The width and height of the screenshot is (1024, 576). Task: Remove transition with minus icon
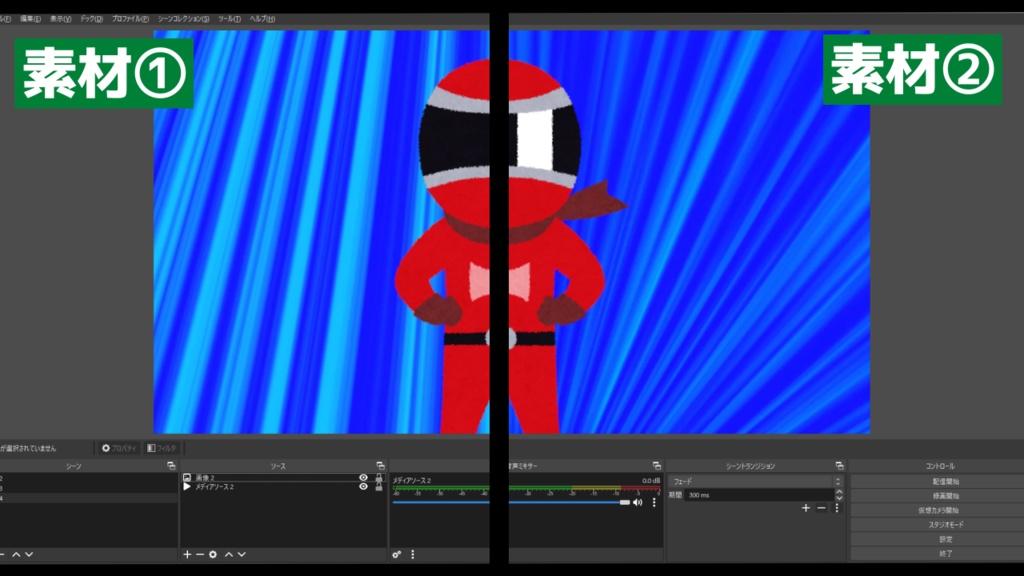(822, 508)
